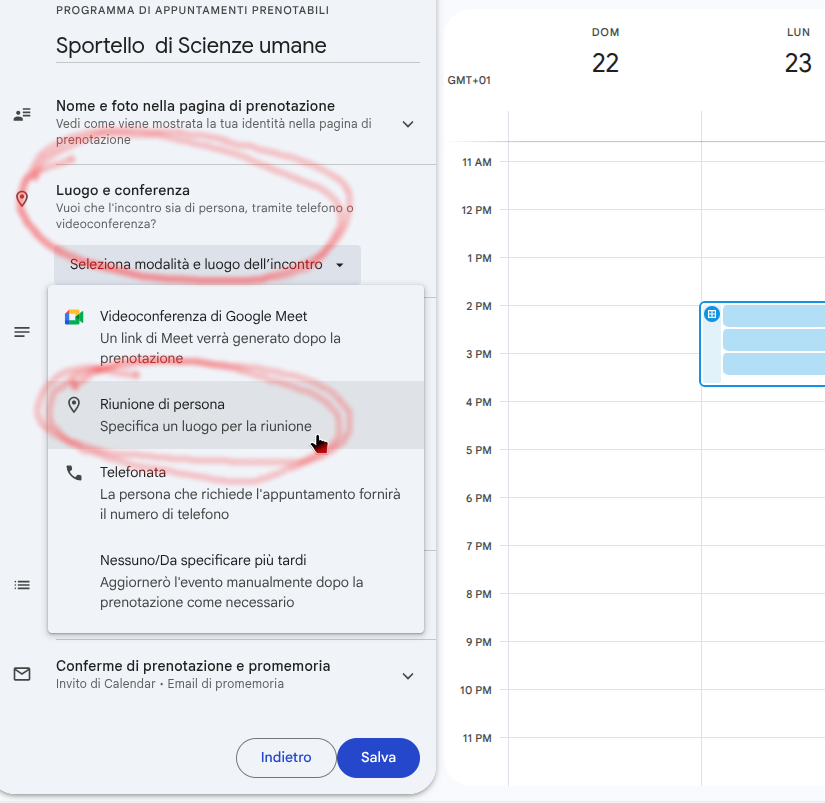Click the envelope icon near Conferme di prenotazione
The image size is (825, 803).
[x=22, y=674]
